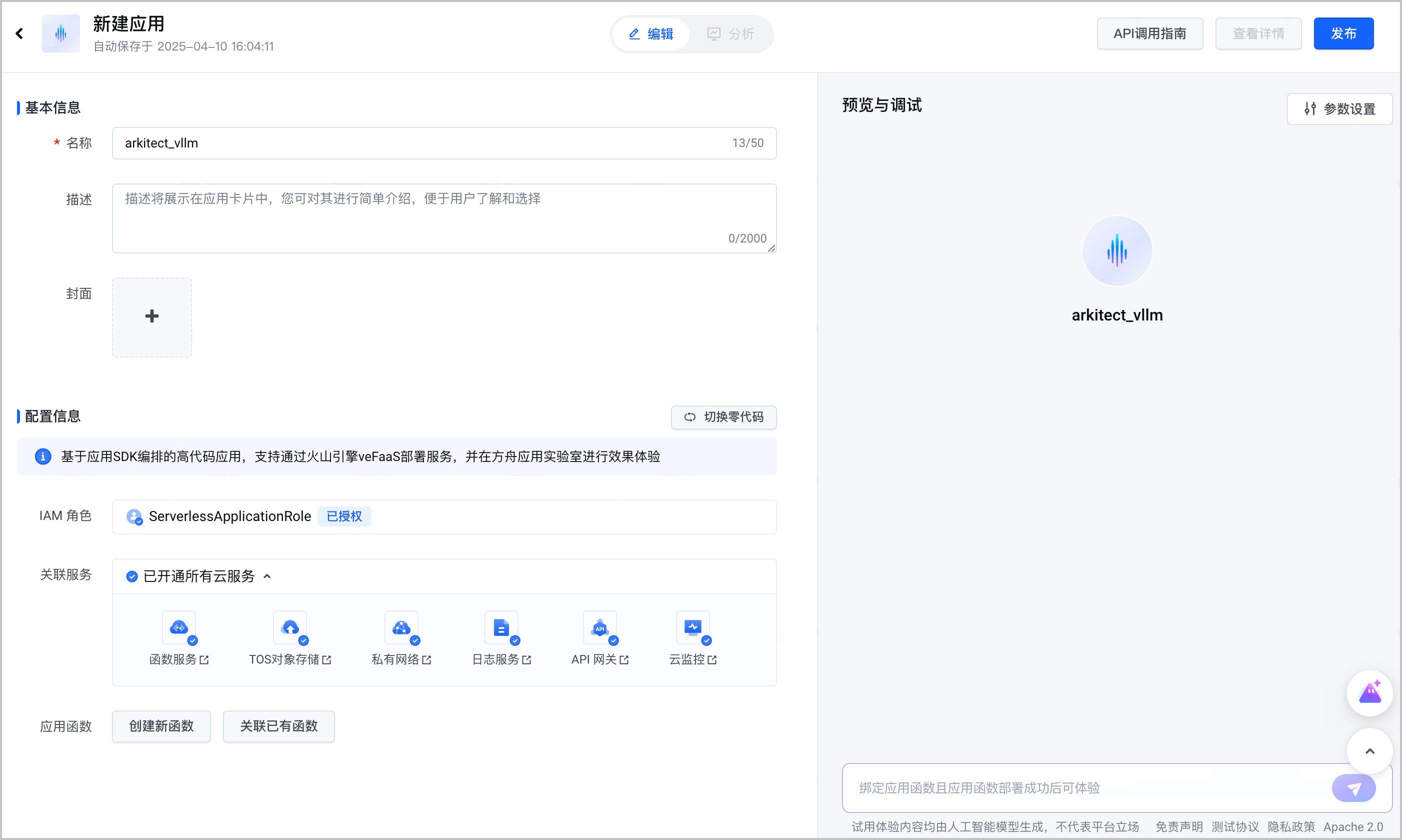Click the purple AI assistant floating icon
1402x840 pixels.
pos(1369,693)
